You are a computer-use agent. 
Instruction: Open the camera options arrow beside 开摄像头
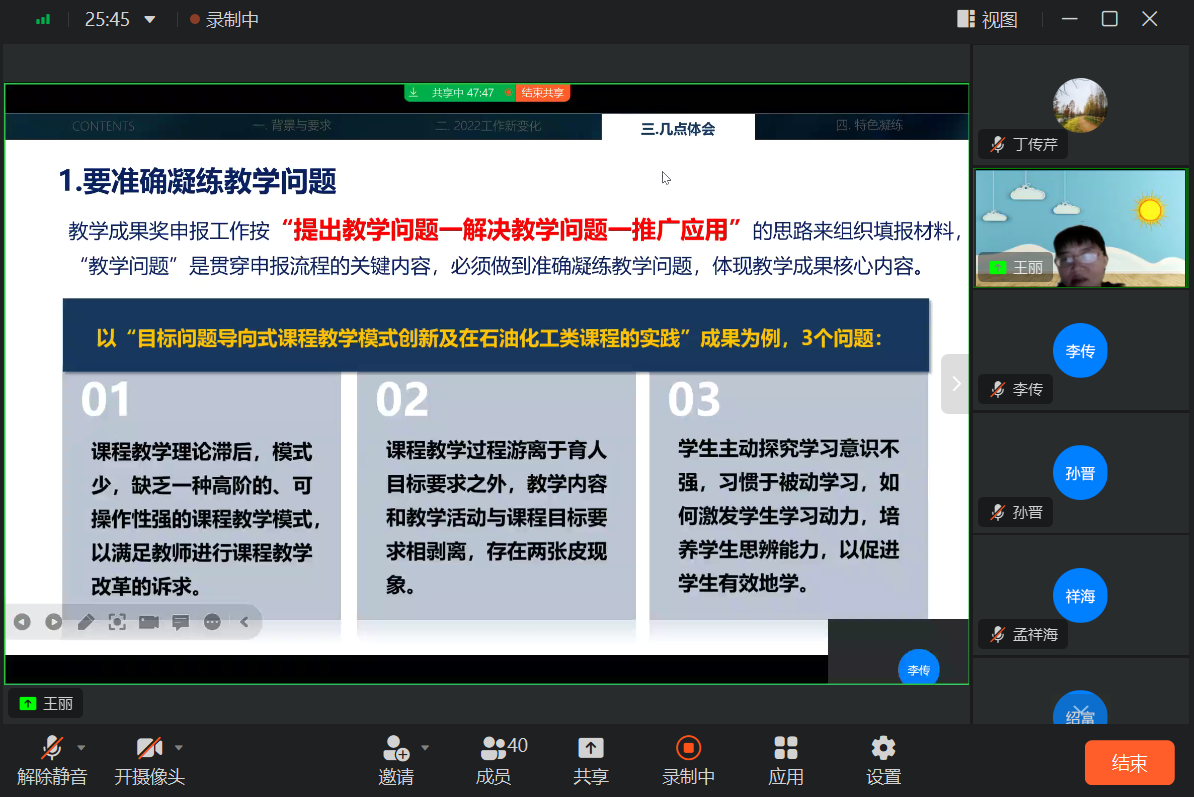coord(179,747)
